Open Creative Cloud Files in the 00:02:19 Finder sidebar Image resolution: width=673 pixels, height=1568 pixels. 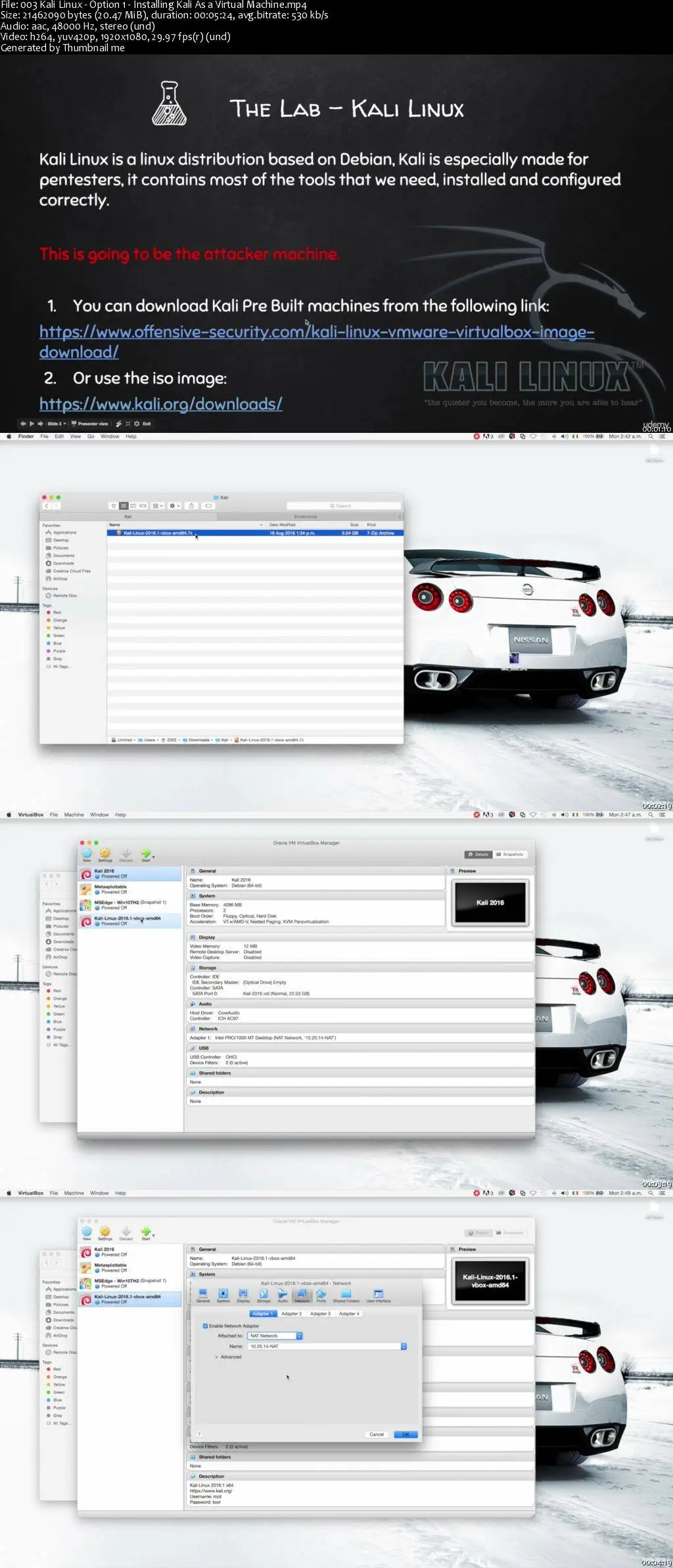tap(68, 571)
